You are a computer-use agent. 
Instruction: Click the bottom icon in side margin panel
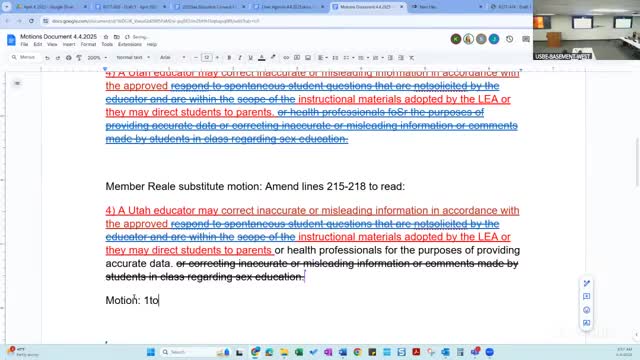click(x=587, y=323)
